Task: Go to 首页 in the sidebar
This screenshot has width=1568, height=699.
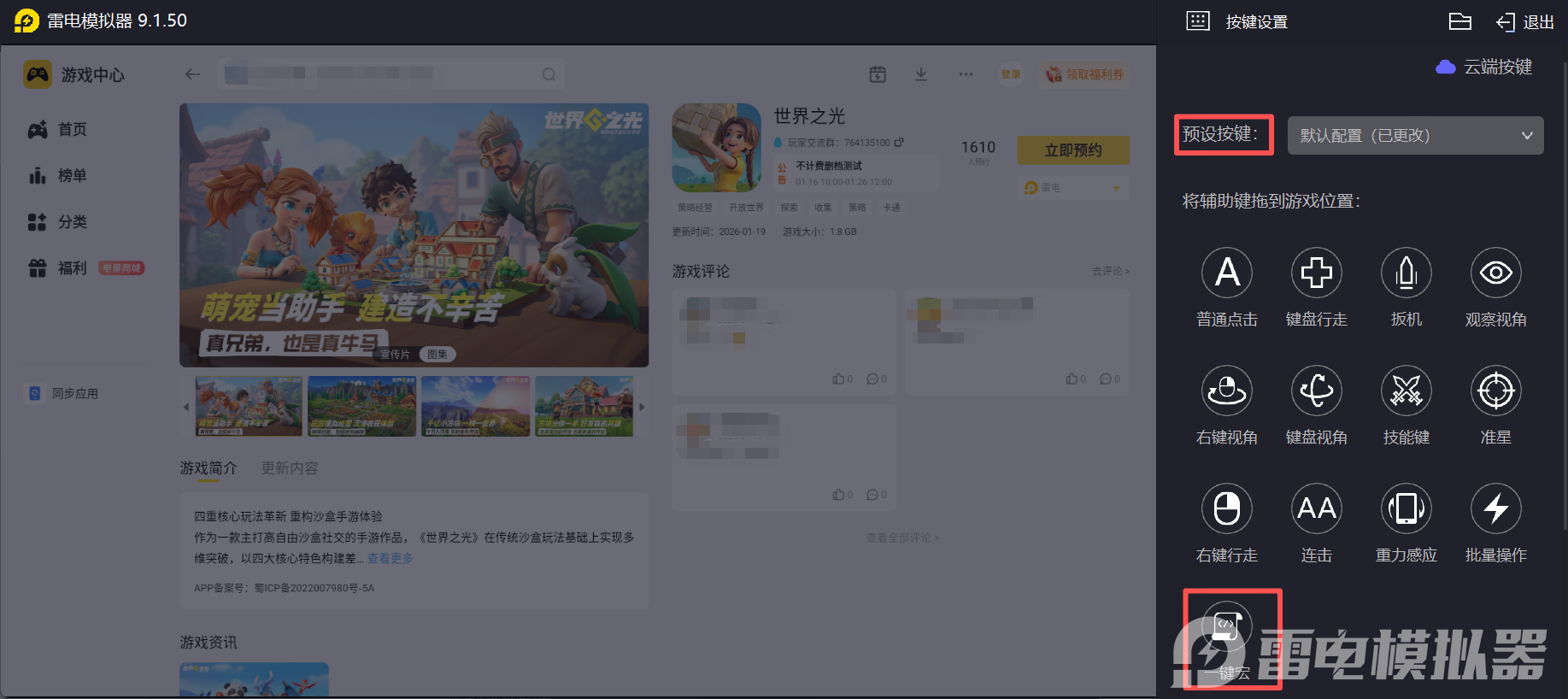Action: [x=58, y=129]
